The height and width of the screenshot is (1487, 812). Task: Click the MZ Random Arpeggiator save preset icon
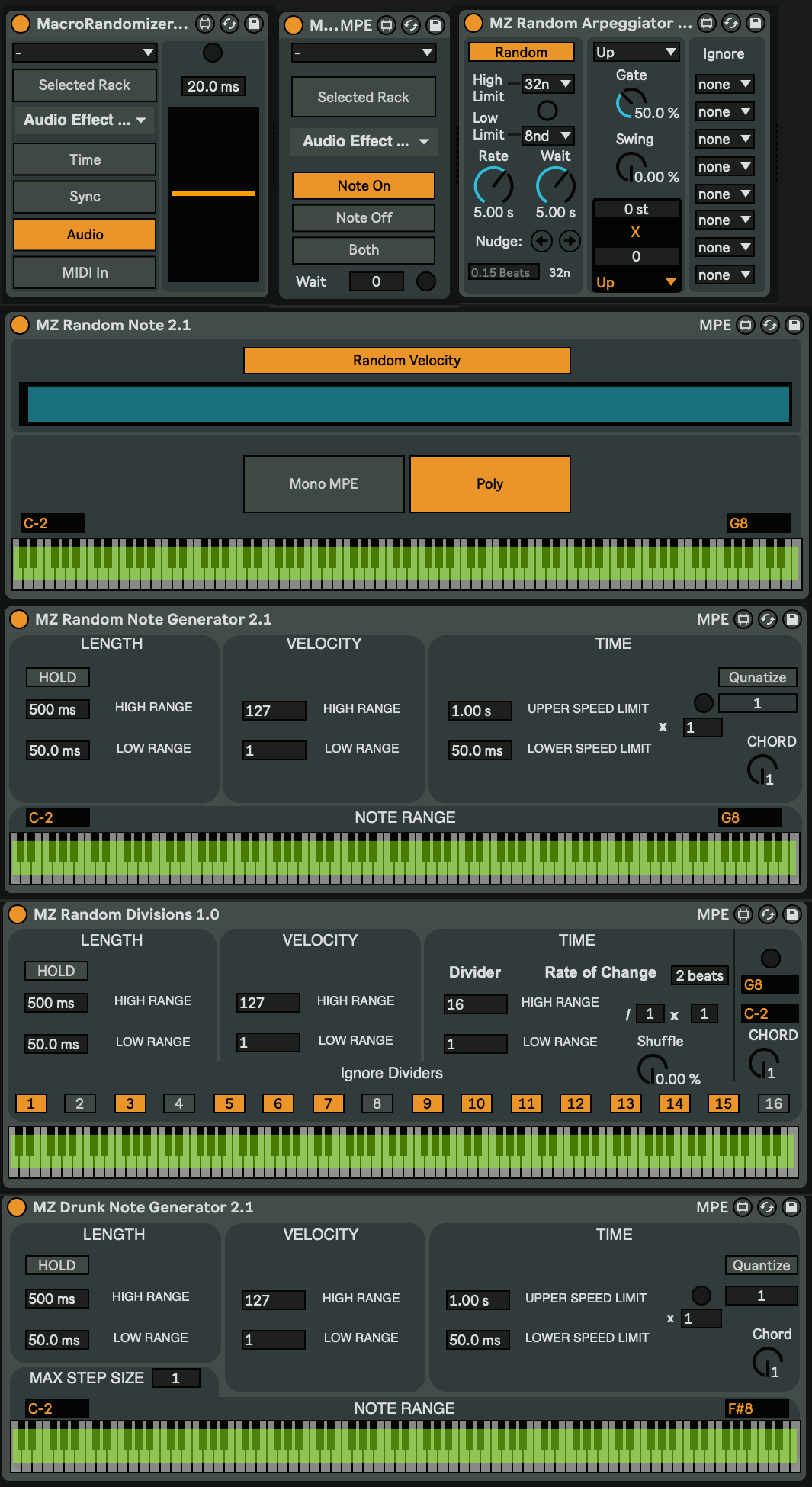click(x=755, y=23)
